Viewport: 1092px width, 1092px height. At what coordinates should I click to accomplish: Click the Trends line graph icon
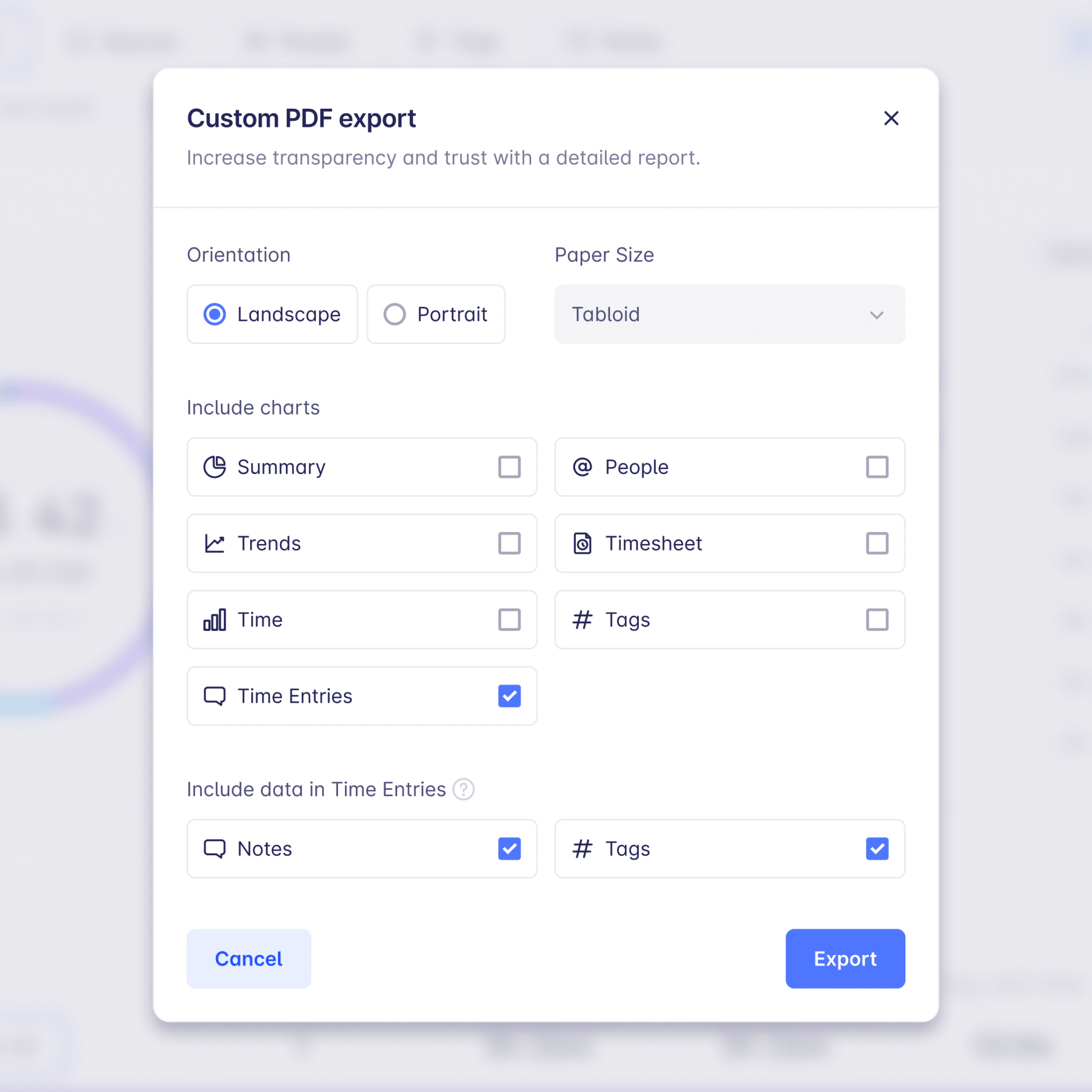214,543
